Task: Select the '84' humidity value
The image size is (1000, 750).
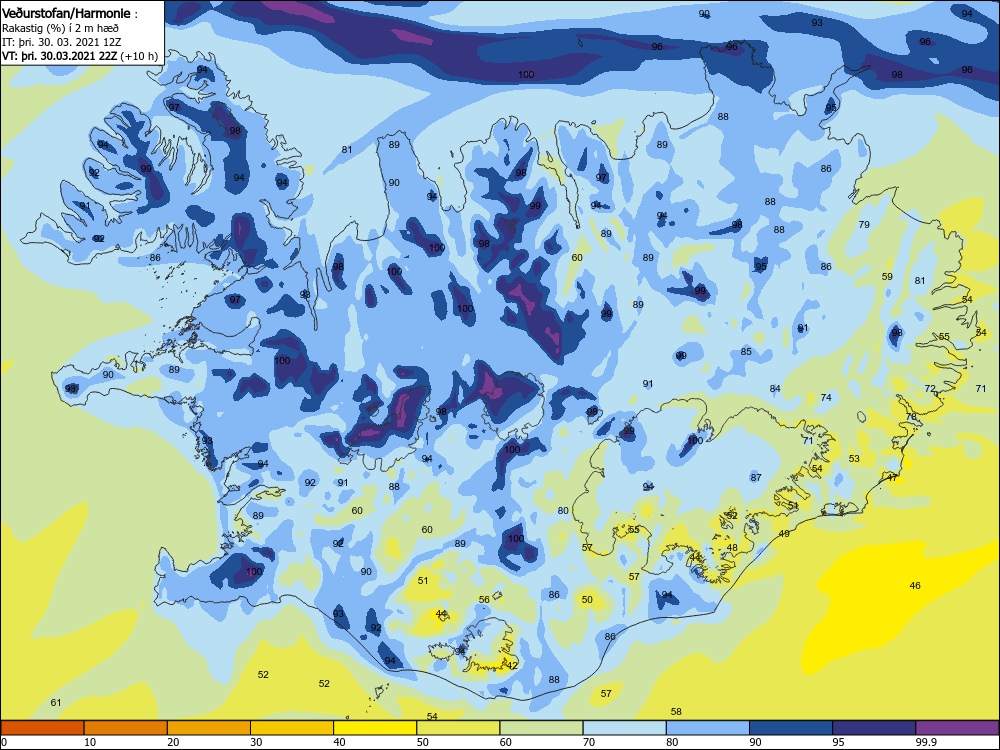Action: click(775, 388)
